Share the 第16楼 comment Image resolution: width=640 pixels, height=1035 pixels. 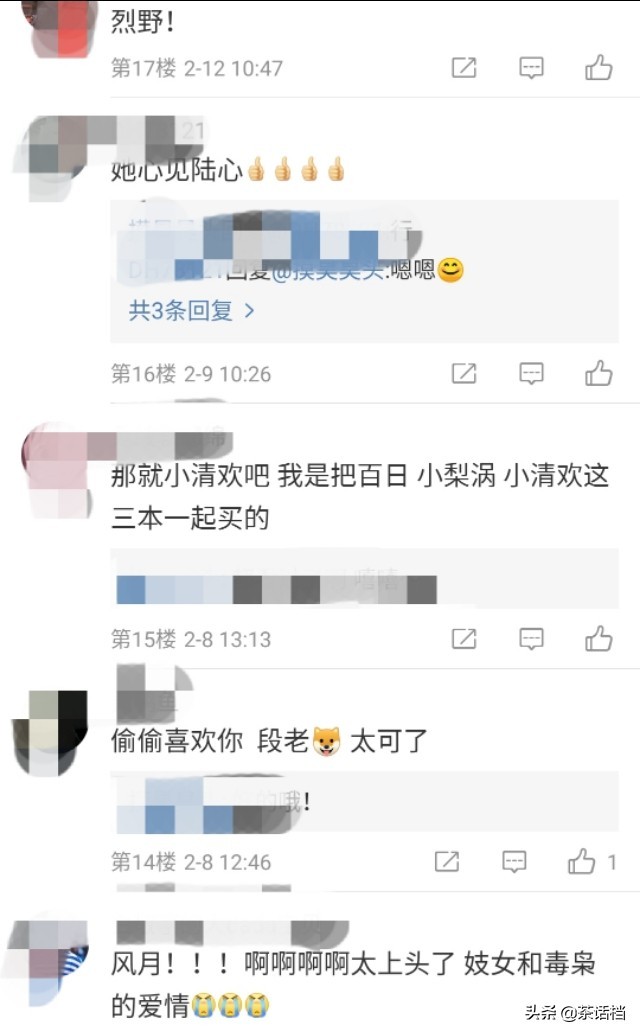click(x=464, y=374)
